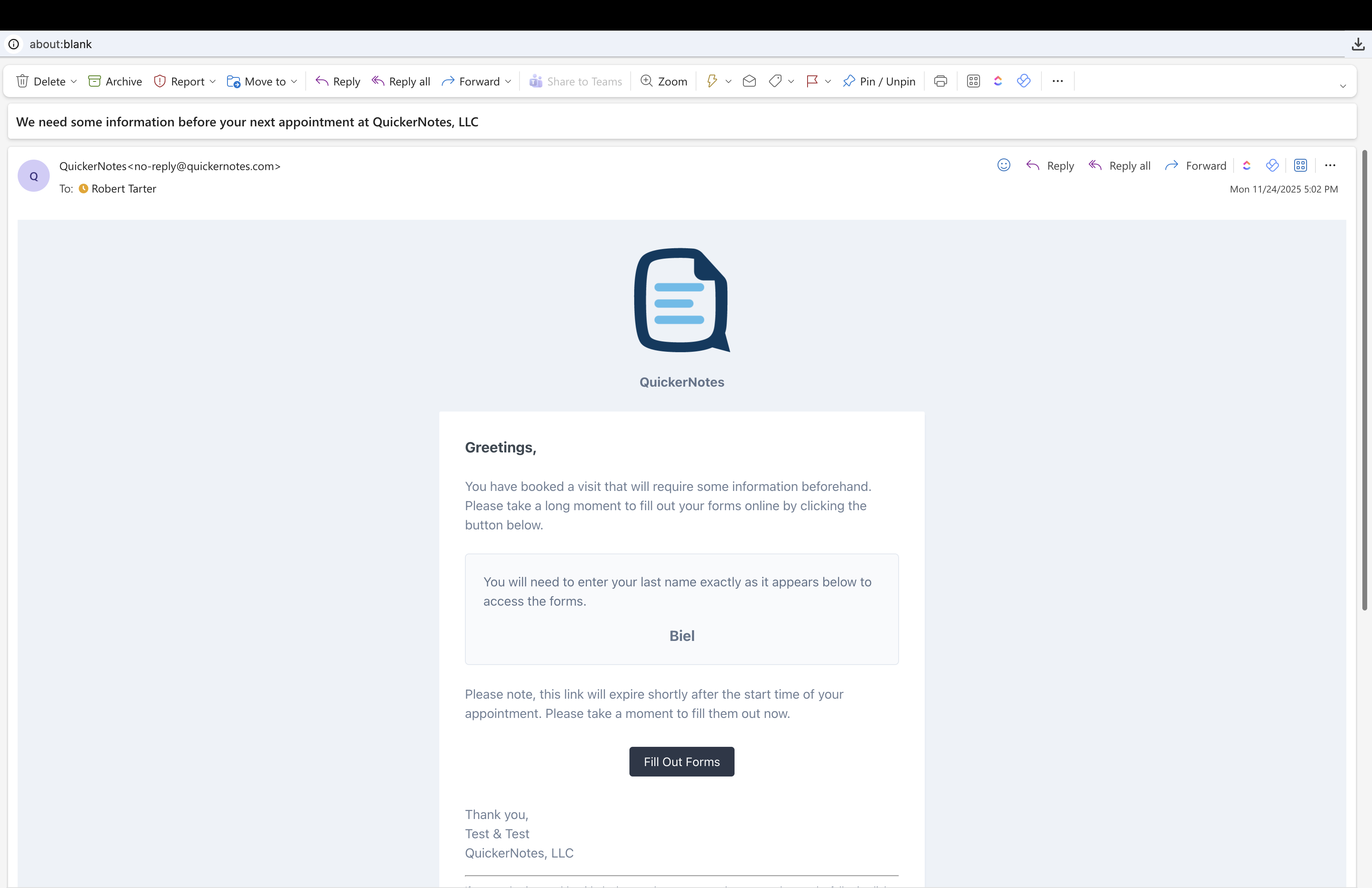The image size is (1372, 888).
Task: Click the sender avatar Q circle
Action: point(33,176)
